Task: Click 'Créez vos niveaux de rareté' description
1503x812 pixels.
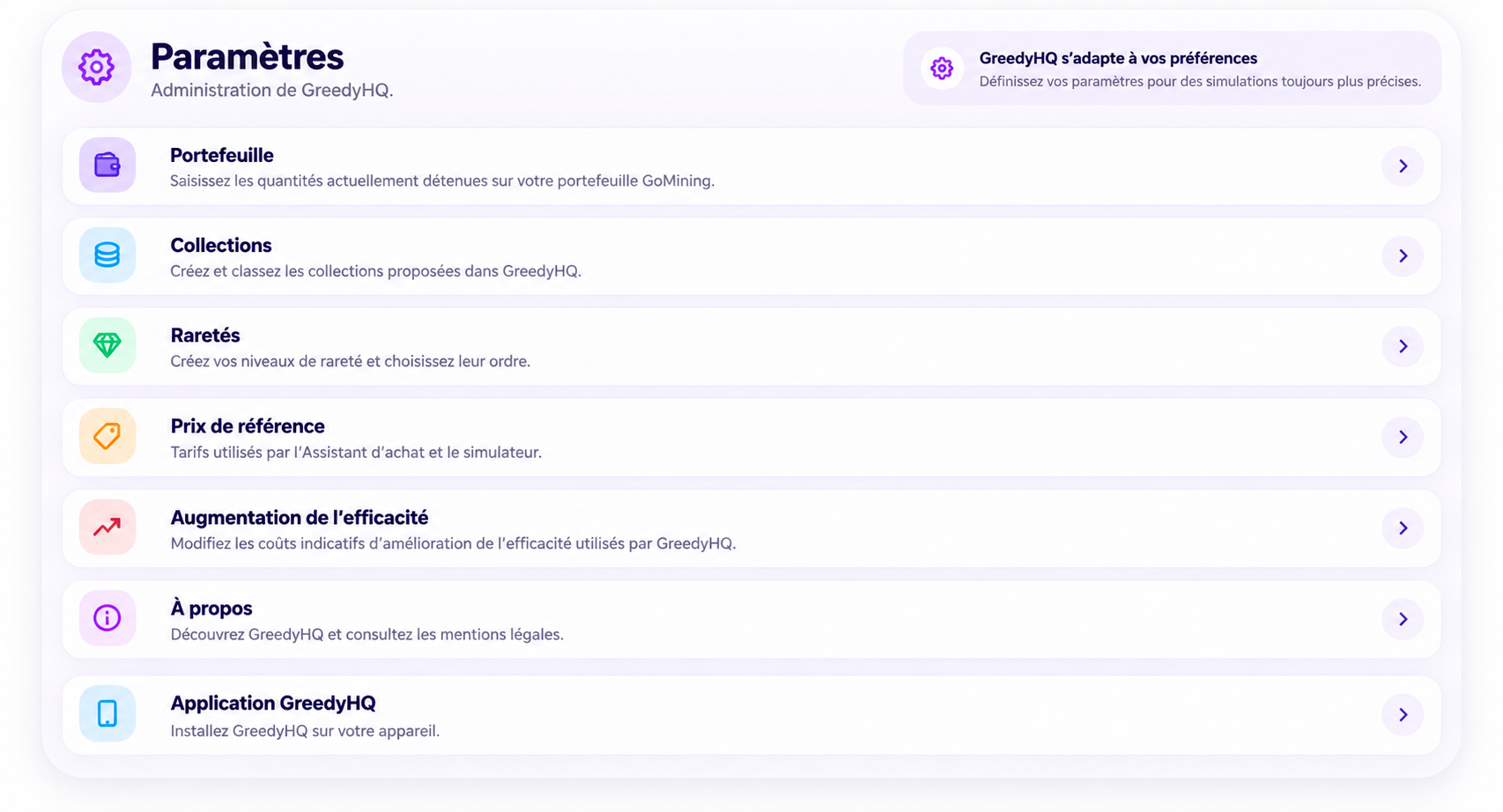Action: tap(351, 361)
